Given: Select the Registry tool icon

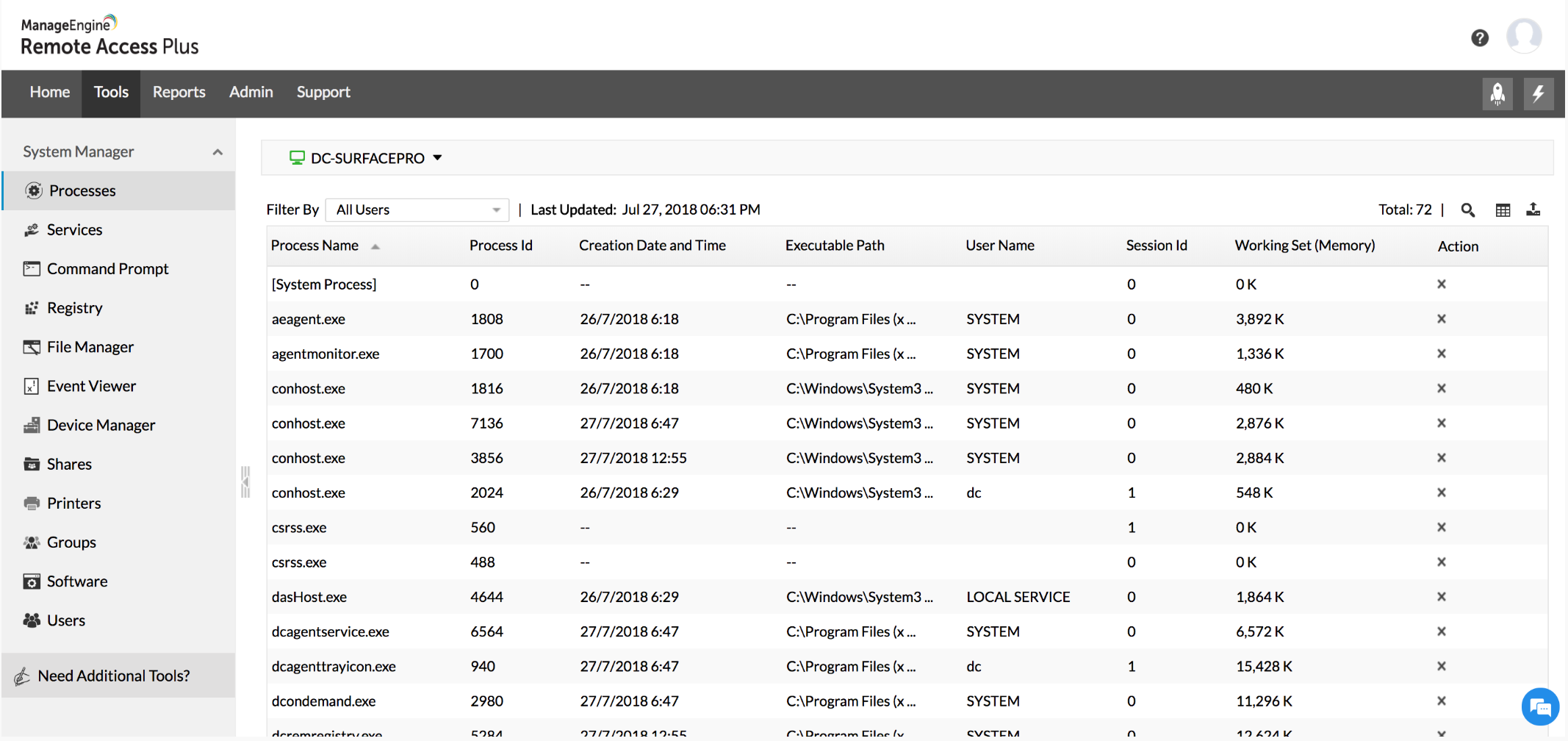Looking at the screenshot, I should [32, 307].
